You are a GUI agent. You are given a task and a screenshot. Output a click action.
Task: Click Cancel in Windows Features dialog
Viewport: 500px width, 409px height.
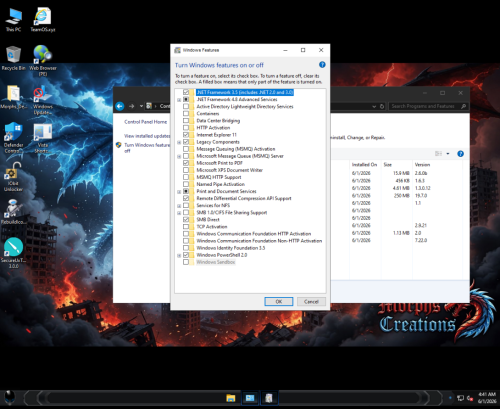311,301
